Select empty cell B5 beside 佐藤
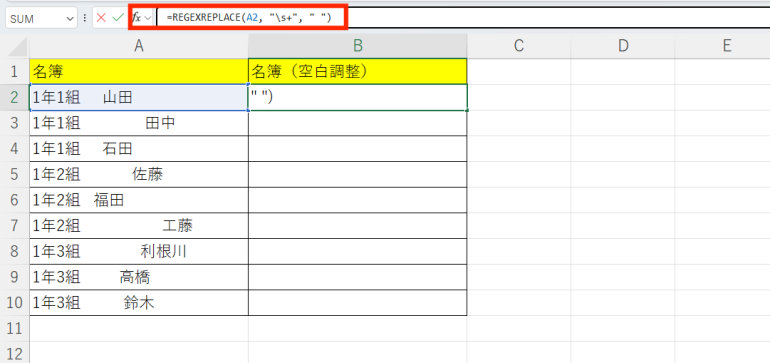 (x=358, y=174)
